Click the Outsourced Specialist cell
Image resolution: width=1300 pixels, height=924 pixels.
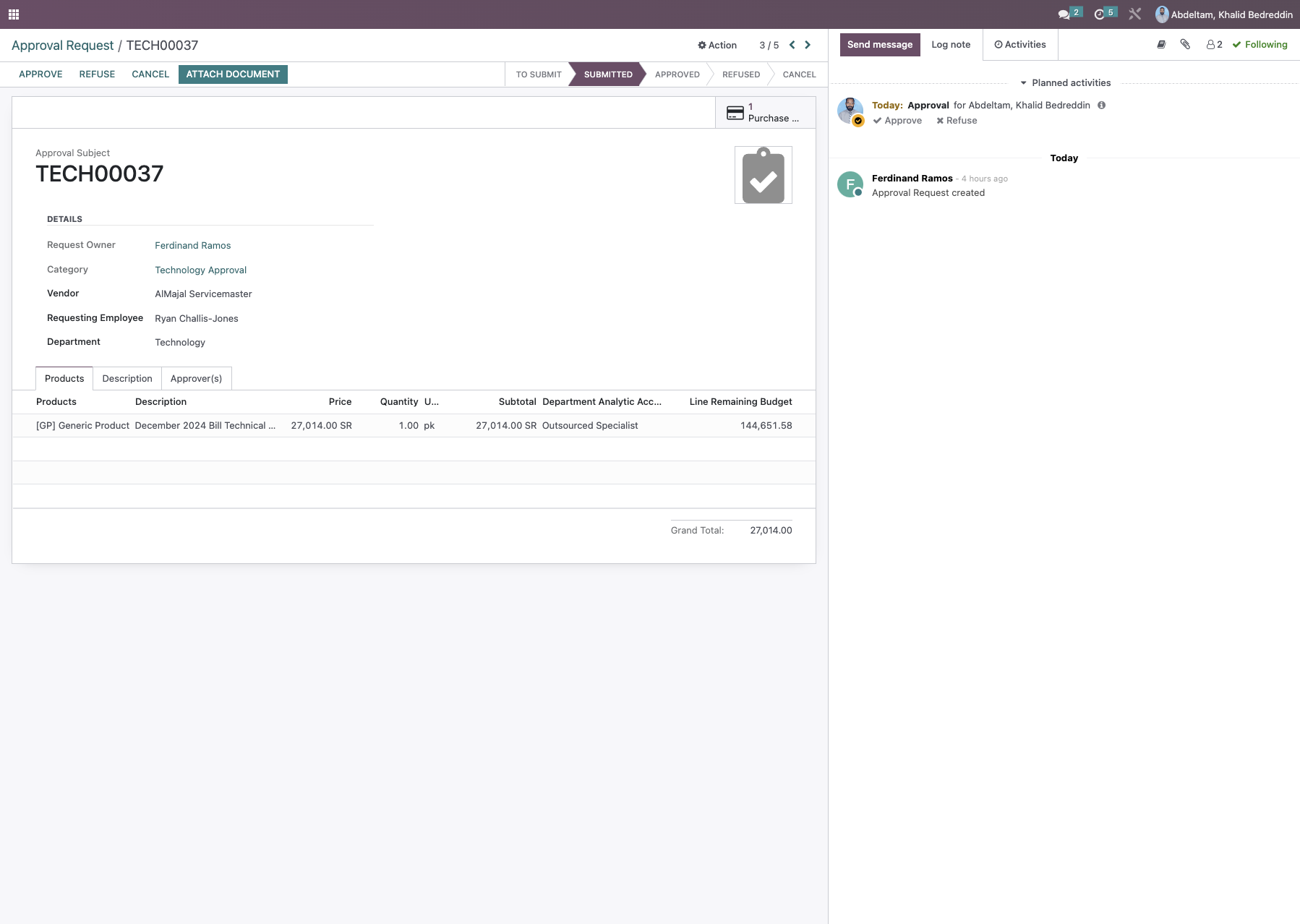tap(590, 426)
